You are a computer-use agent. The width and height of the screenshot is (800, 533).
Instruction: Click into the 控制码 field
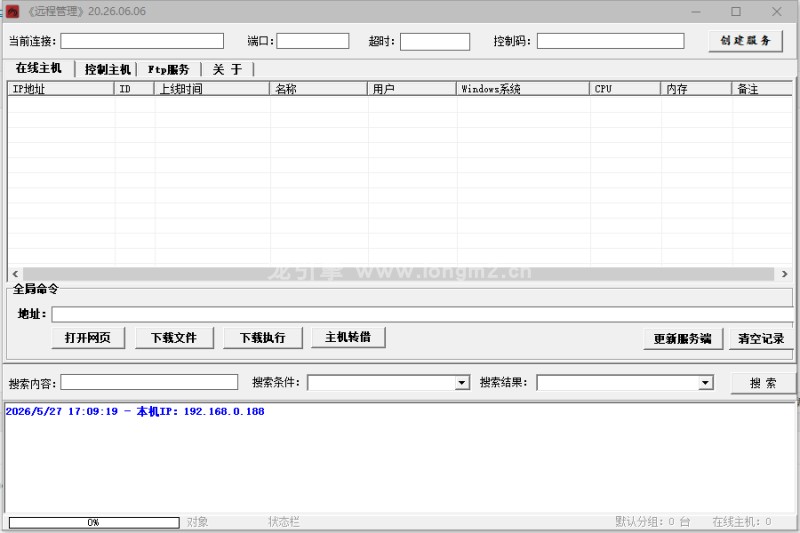(x=610, y=41)
